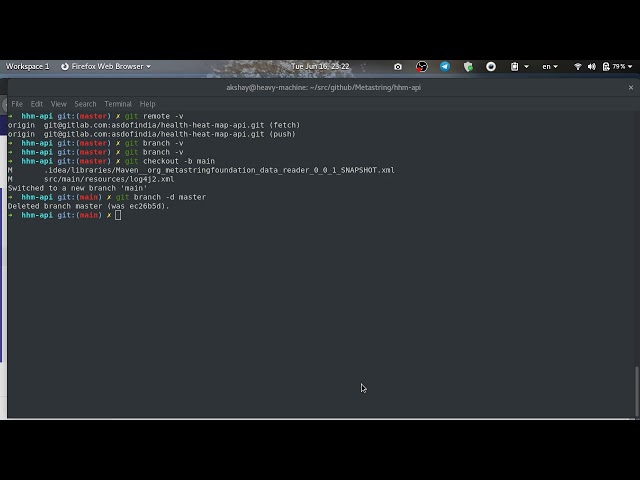Click the round black-and-red tray icon

[x=422, y=67]
